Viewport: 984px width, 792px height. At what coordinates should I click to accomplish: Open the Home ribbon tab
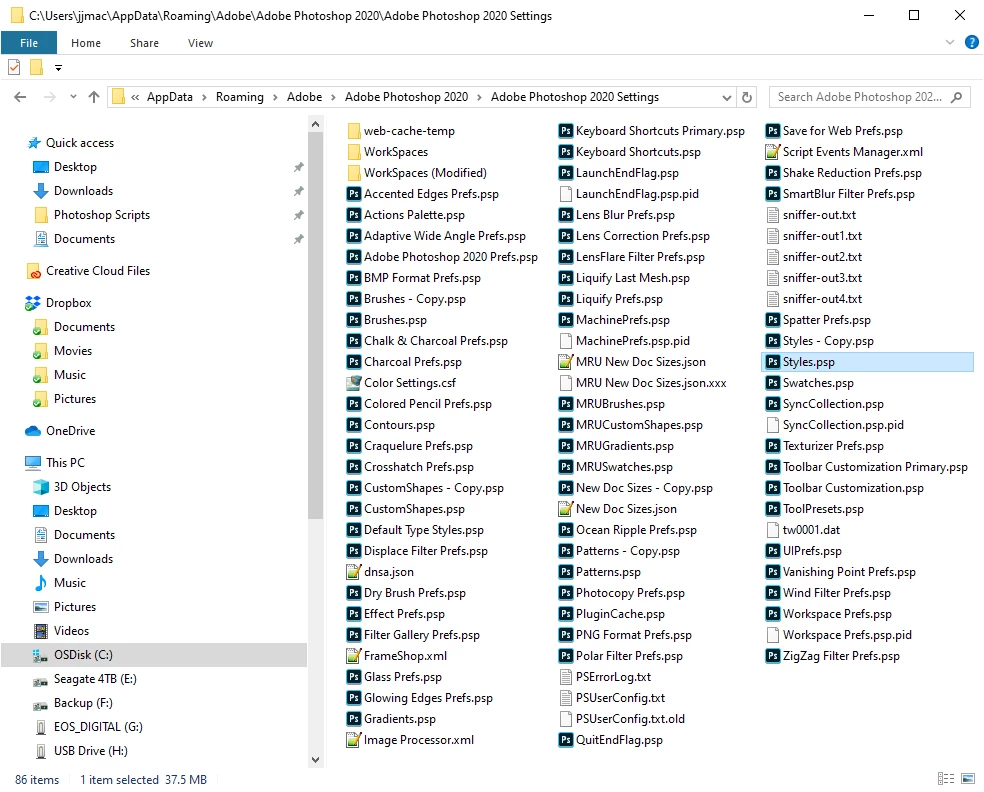tap(86, 43)
